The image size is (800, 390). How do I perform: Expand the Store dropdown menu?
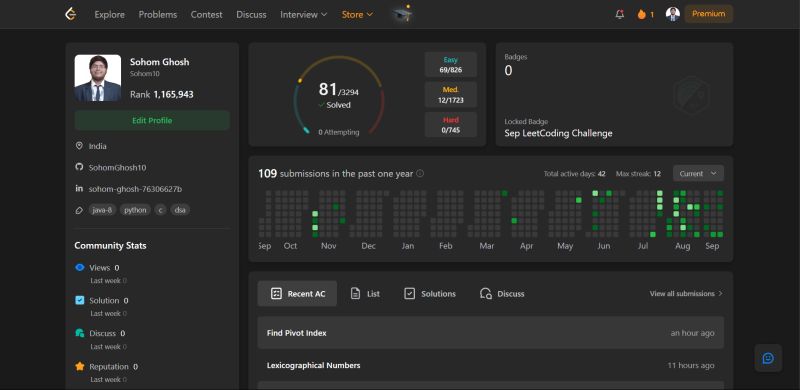point(357,14)
